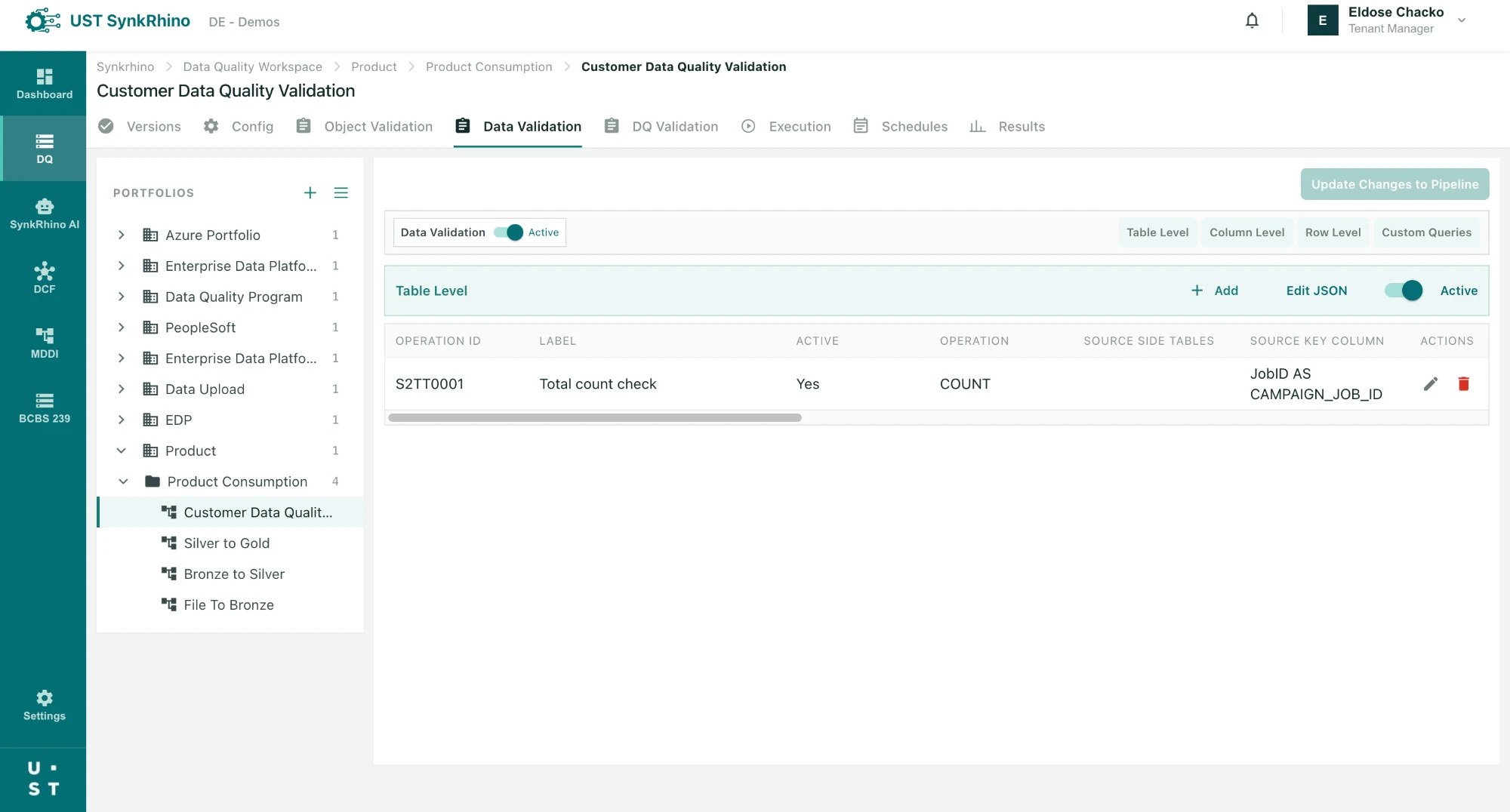1510x812 pixels.
Task: Switch to the Execution tab
Action: pyautogui.click(x=786, y=127)
